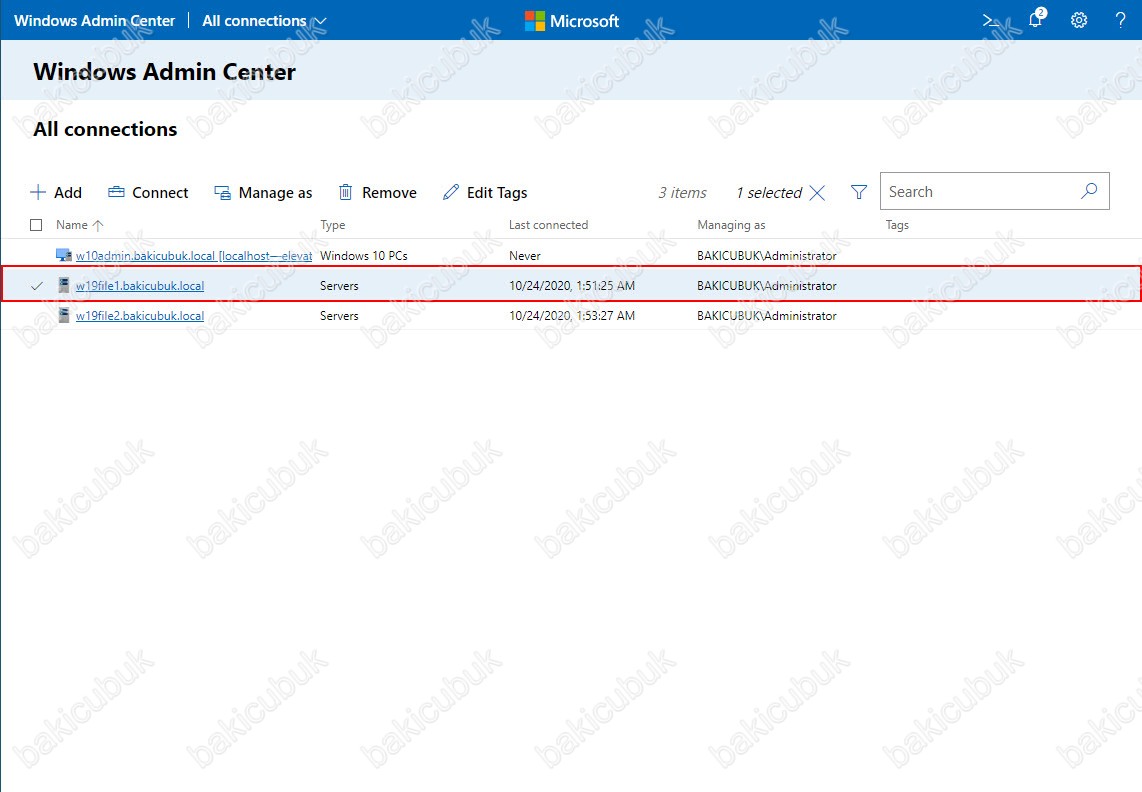1142x792 pixels.
Task: Click the search magnifier icon
Action: [1089, 191]
